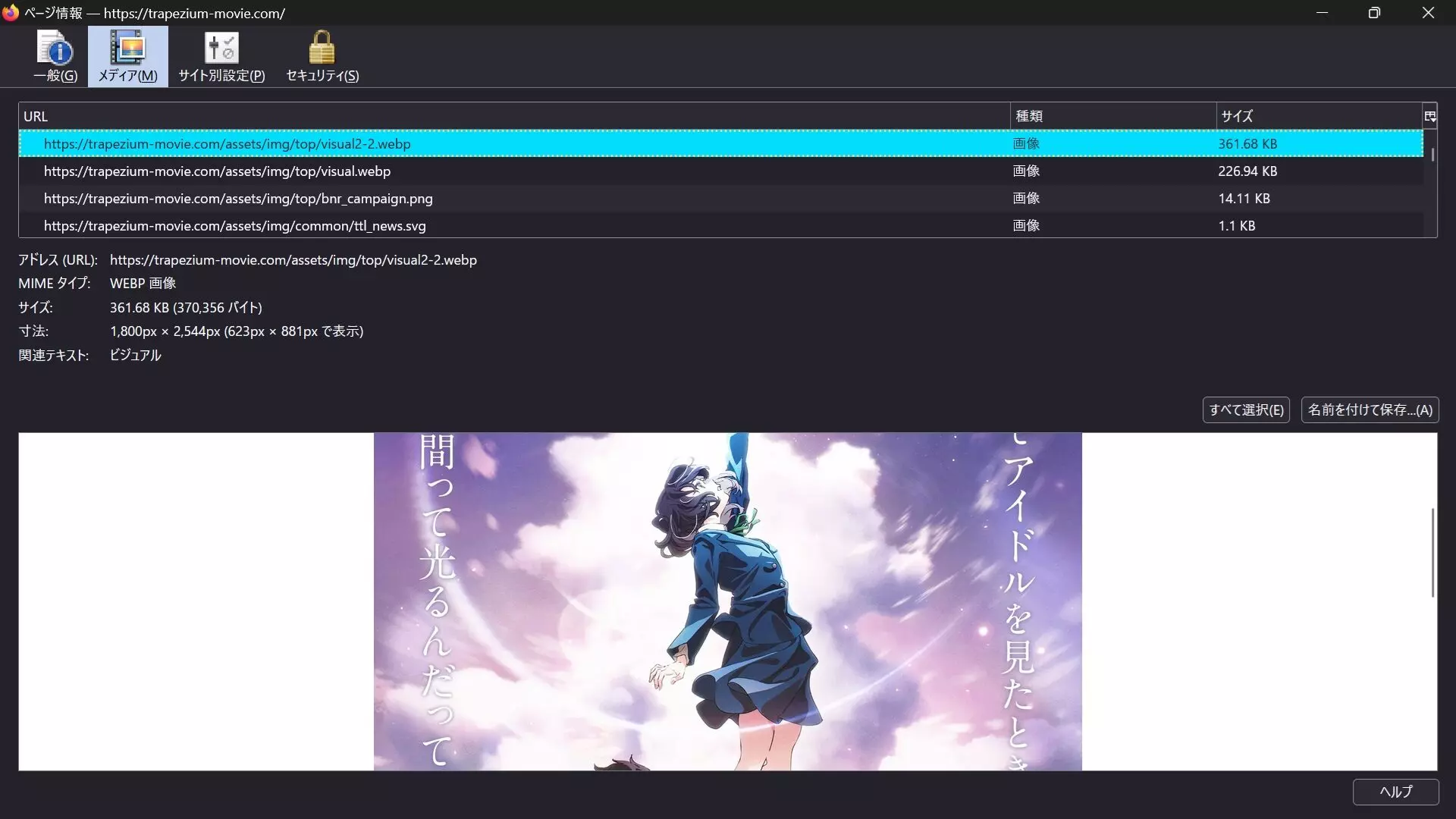Image resolution: width=1456 pixels, height=819 pixels.
Task: Sort the list by 種類 column header
Action: [x=1113, y=116]
